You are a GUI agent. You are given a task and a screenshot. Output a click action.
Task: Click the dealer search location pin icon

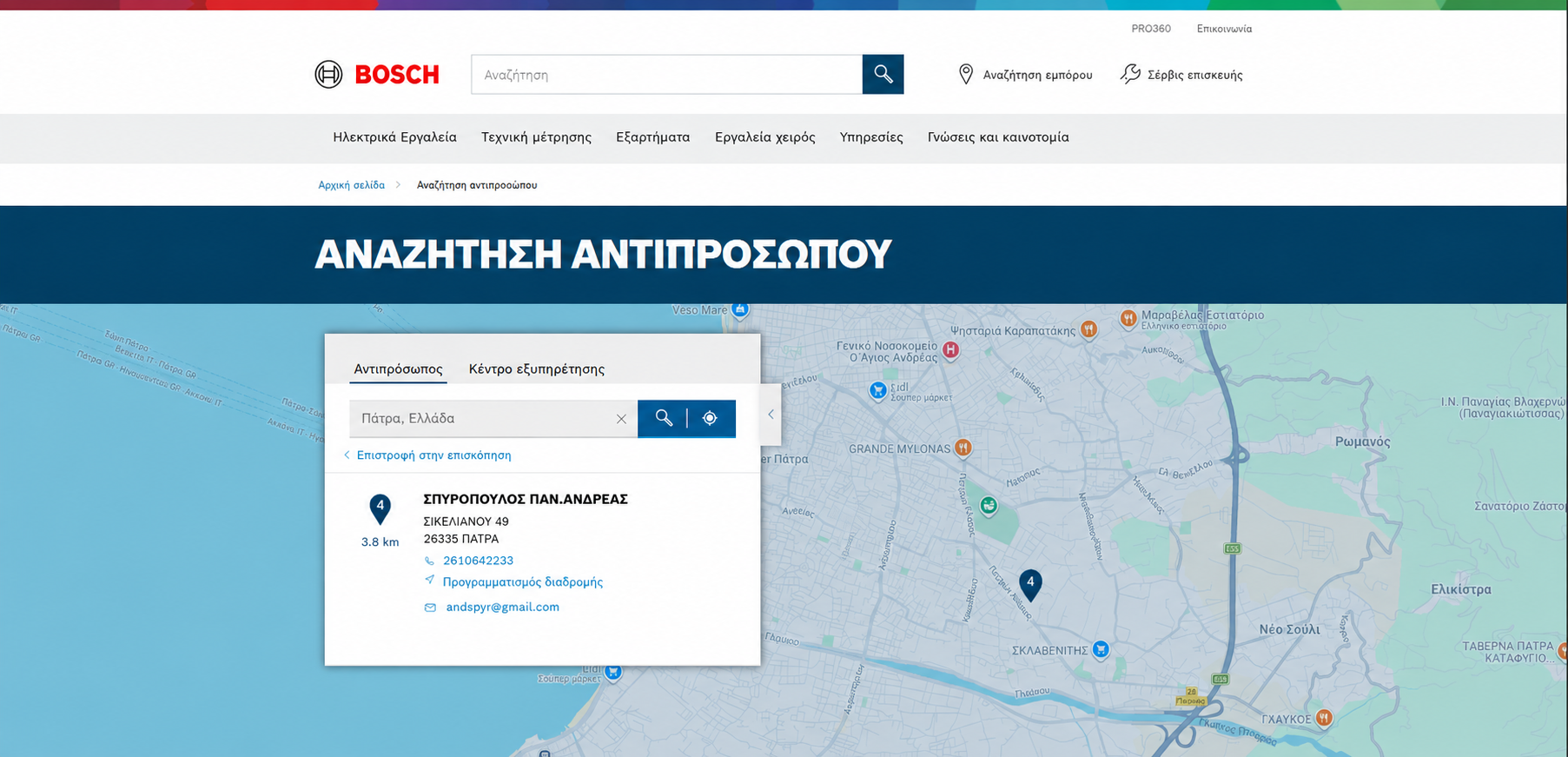click(965, 75)
